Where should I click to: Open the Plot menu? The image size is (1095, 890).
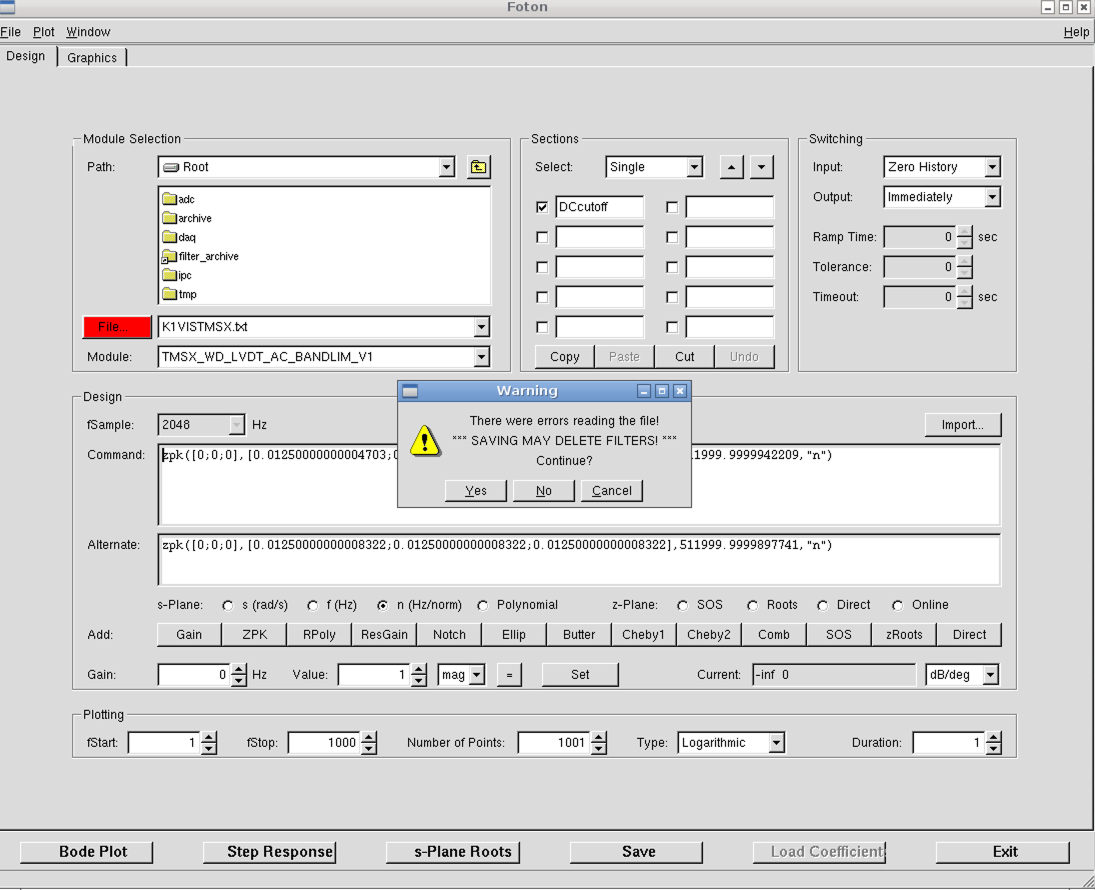(x=43, y=32)
